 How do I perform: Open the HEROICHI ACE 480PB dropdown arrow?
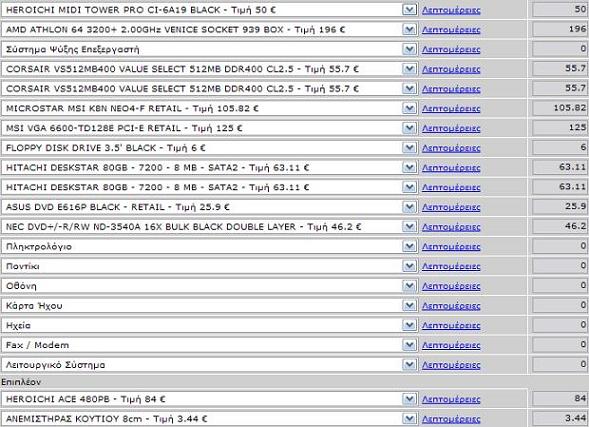click(x=409, y=399)
